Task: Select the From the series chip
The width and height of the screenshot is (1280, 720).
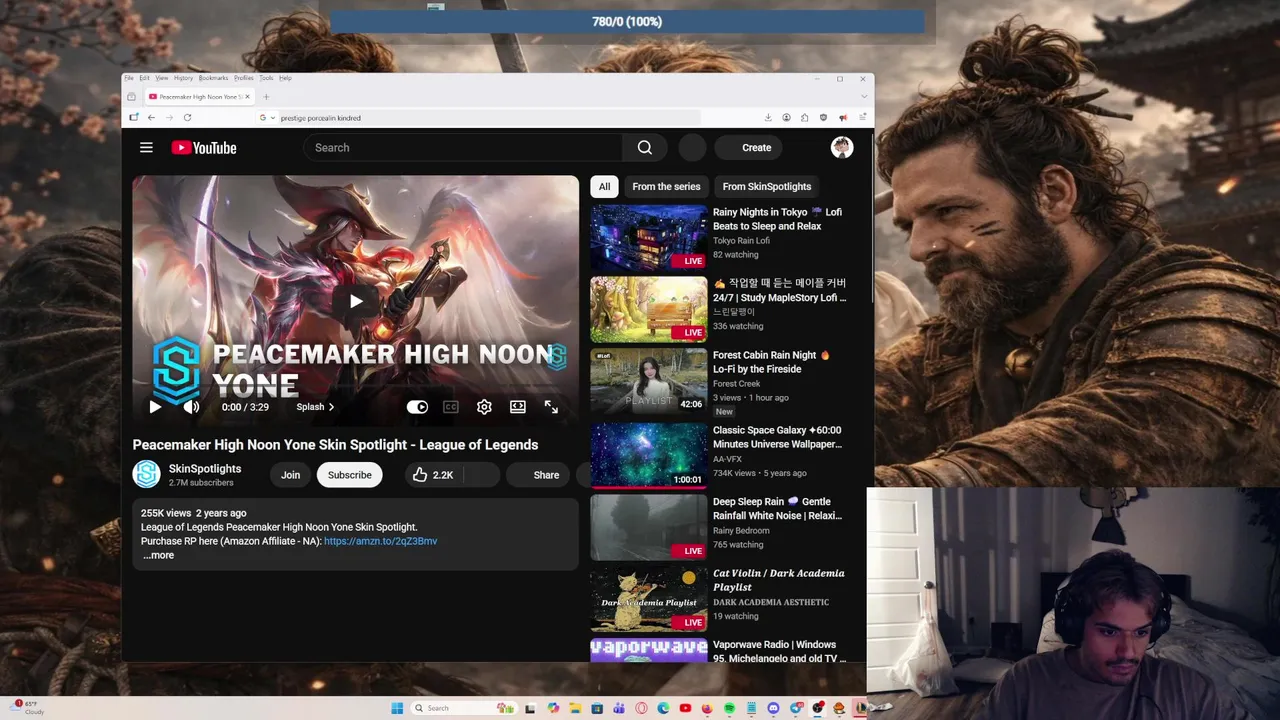Action: (666, 186)
